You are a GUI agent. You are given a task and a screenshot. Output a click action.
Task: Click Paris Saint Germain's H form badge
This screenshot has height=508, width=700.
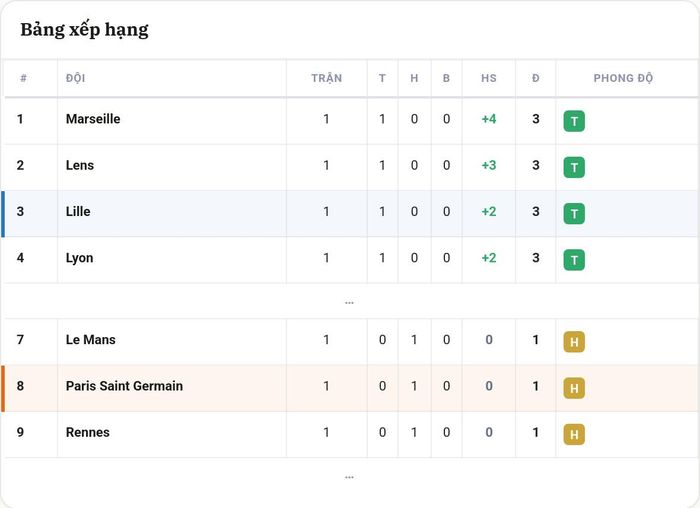[x=574, y=388]
